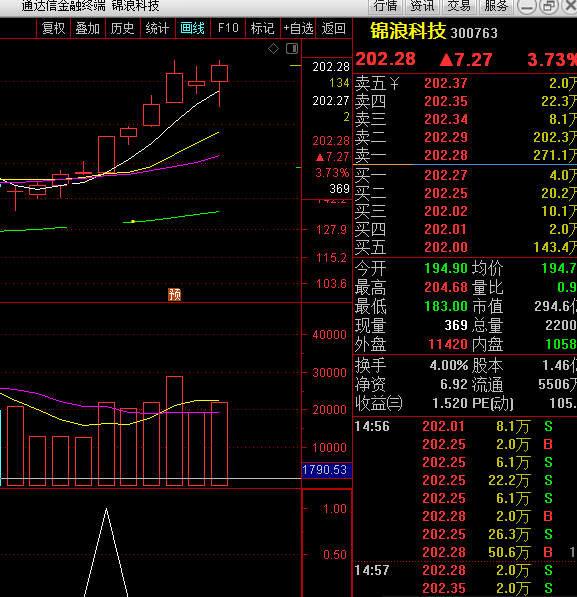Select 卖四 price 202.35
This screenshot has height=597, width=577.
(x=446, y=101)
